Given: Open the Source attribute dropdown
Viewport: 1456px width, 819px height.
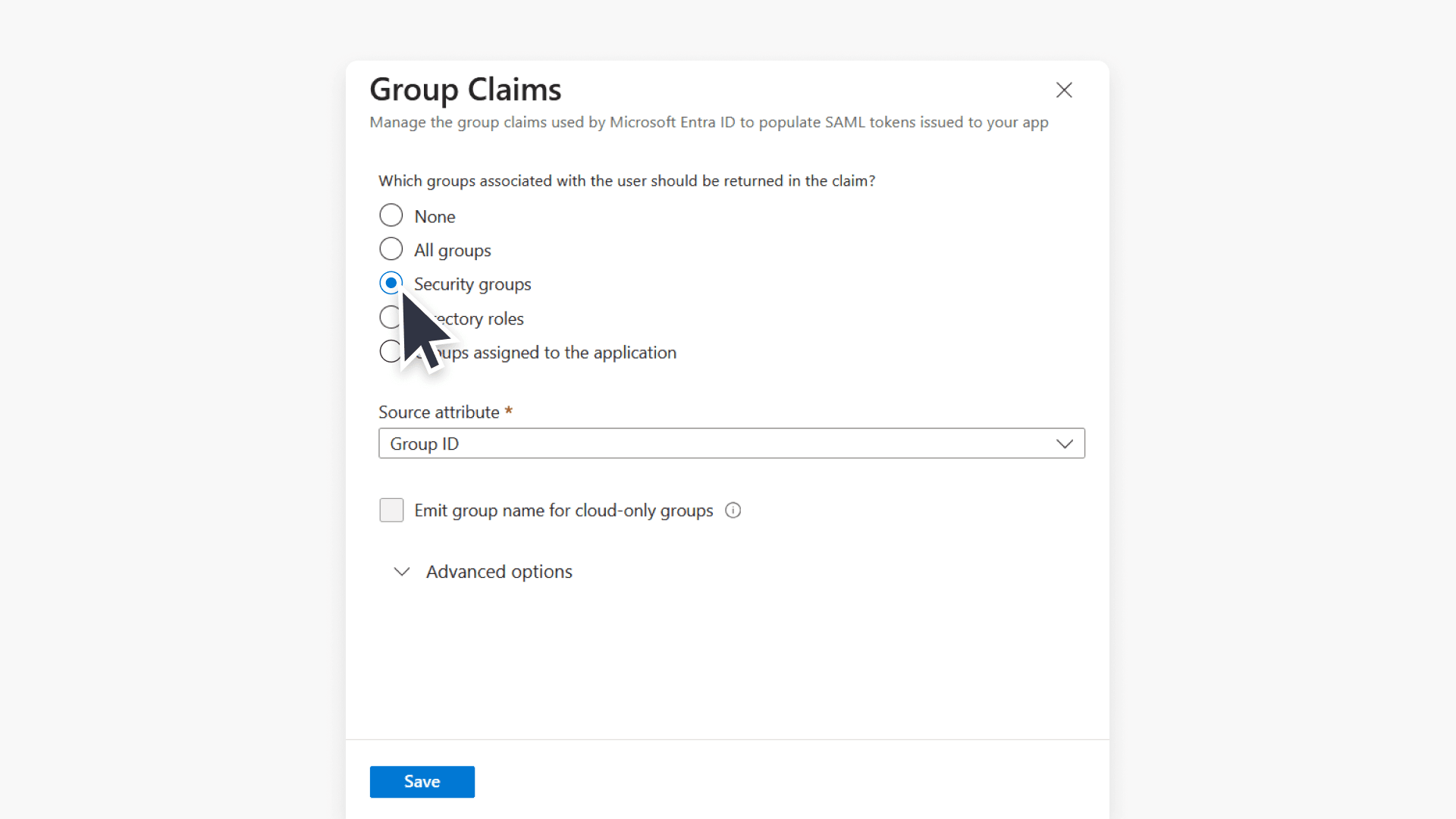Looking at the screenshot, I should pyautogui.click(x=731, y=444).
